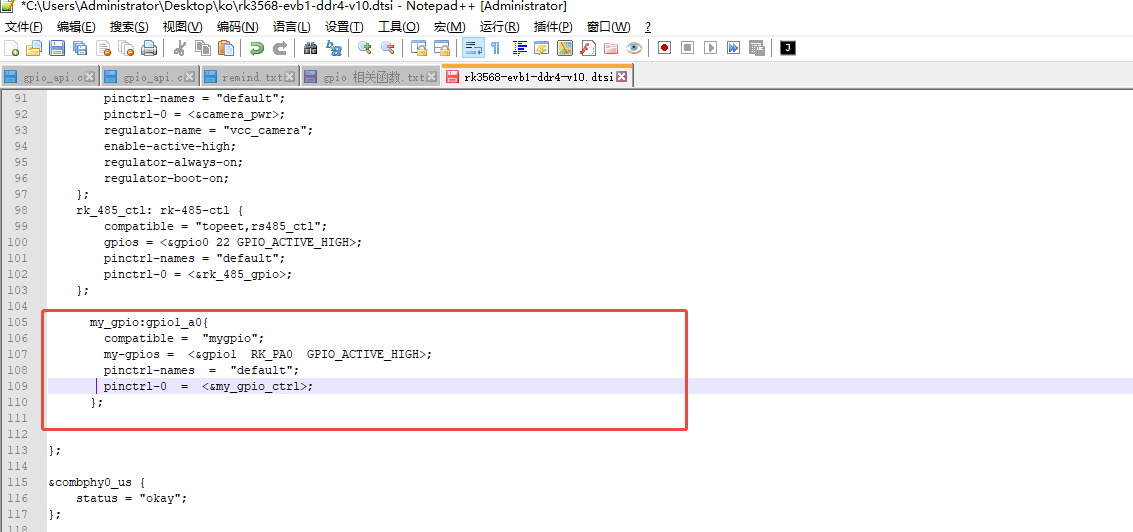Toggle synchronized vertical scrolling

tap(419, 48)
